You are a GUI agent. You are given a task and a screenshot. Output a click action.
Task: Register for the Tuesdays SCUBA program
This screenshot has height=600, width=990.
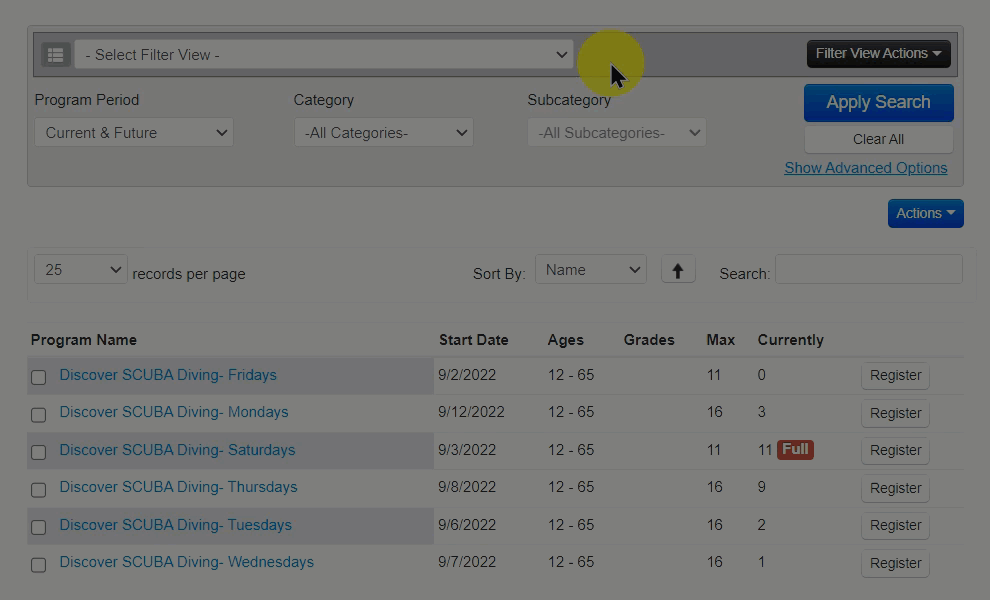[x=895, y=525]
